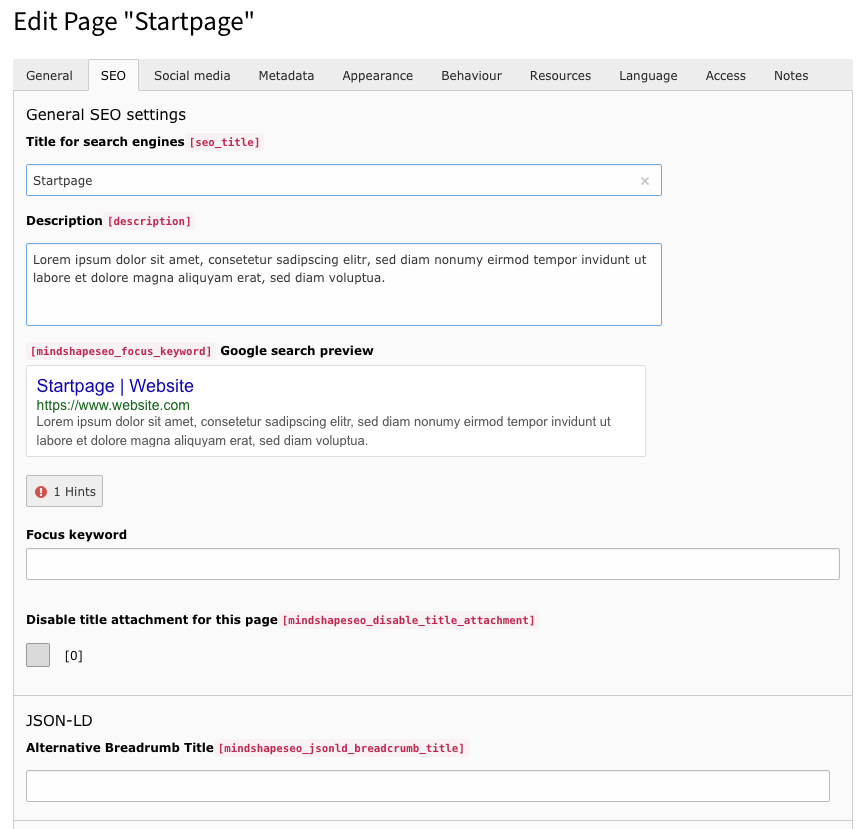Switch to the Language tab

pyautogui.click(x=647, y=75)
